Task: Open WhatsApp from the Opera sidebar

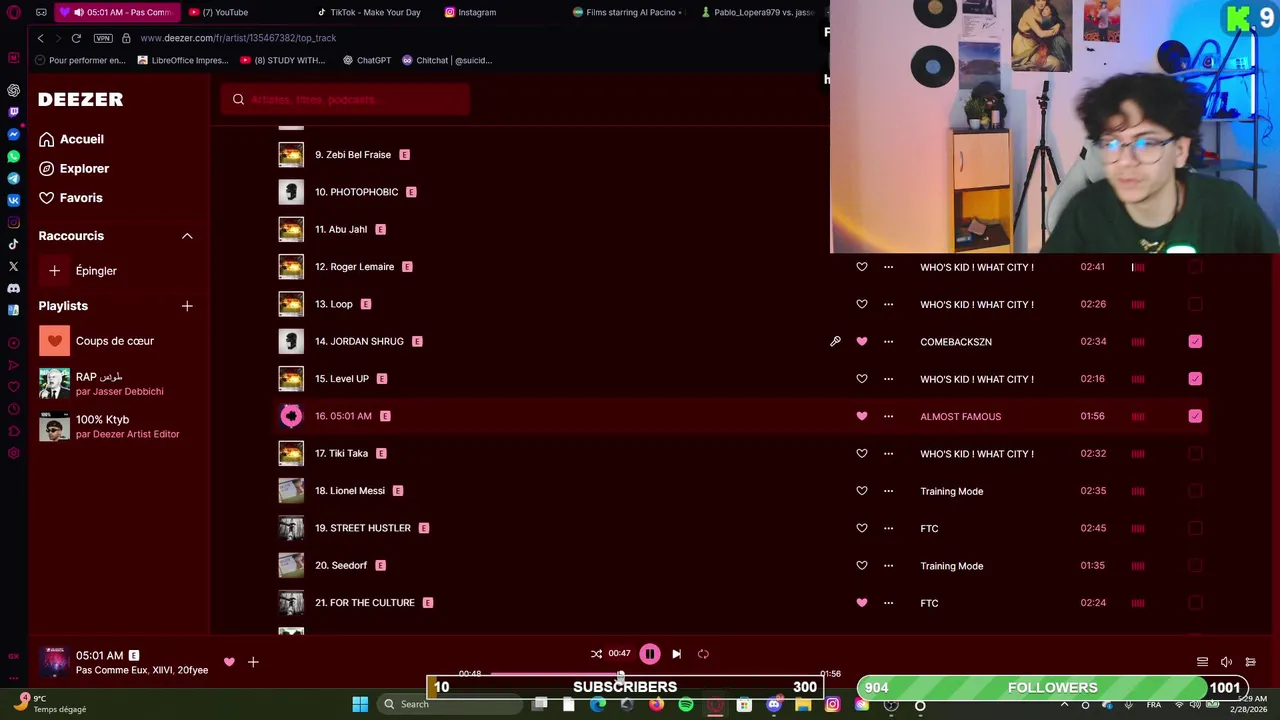Action: tap(13, 156)
